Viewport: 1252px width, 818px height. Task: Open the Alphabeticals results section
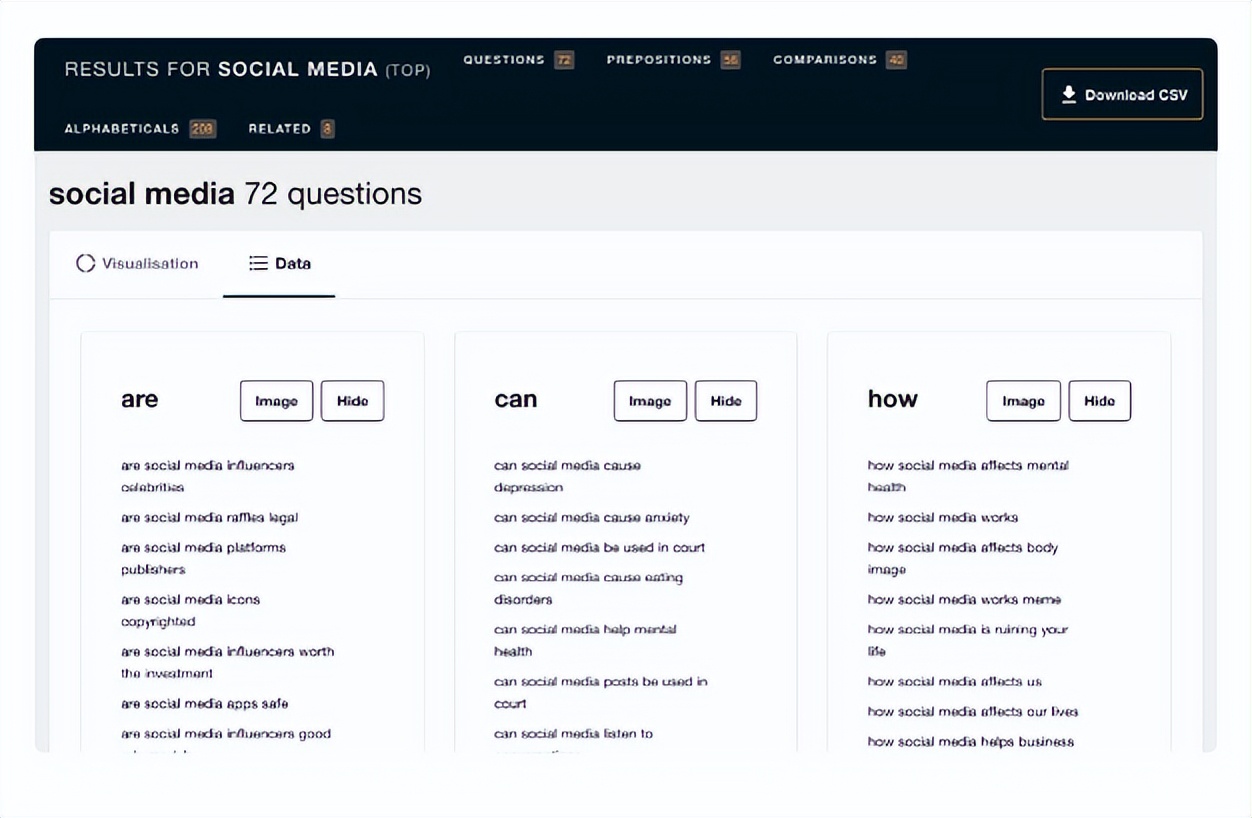pyautogui.click(x=121, y=129)
